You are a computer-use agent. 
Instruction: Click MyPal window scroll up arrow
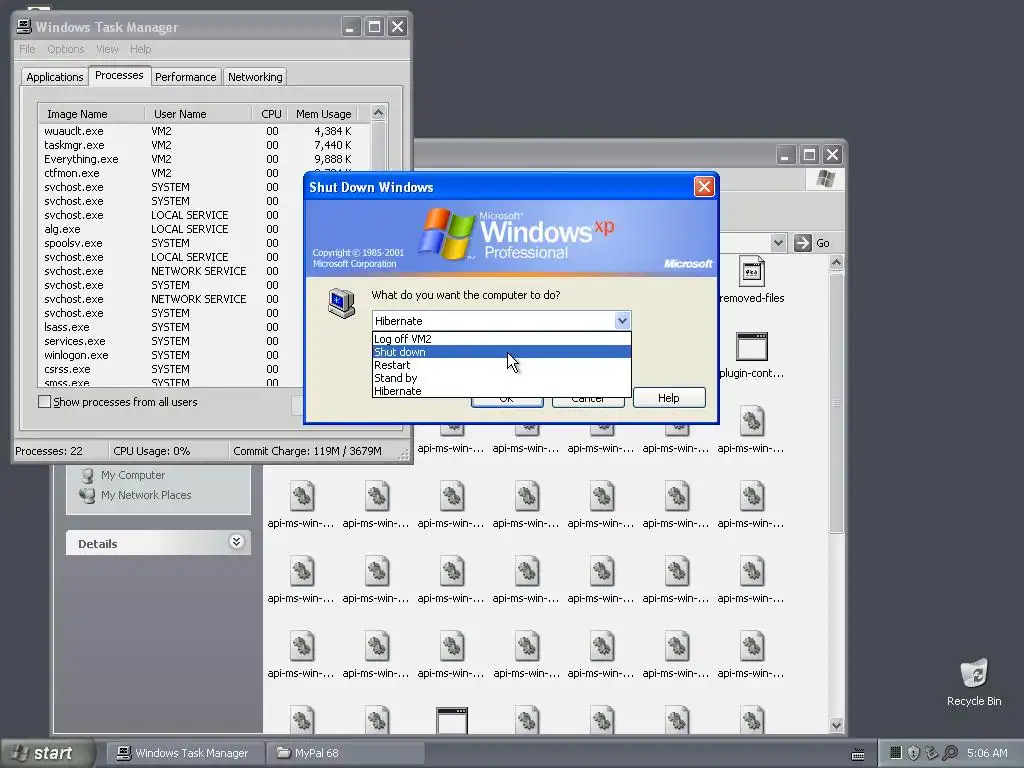click(837, 263)
